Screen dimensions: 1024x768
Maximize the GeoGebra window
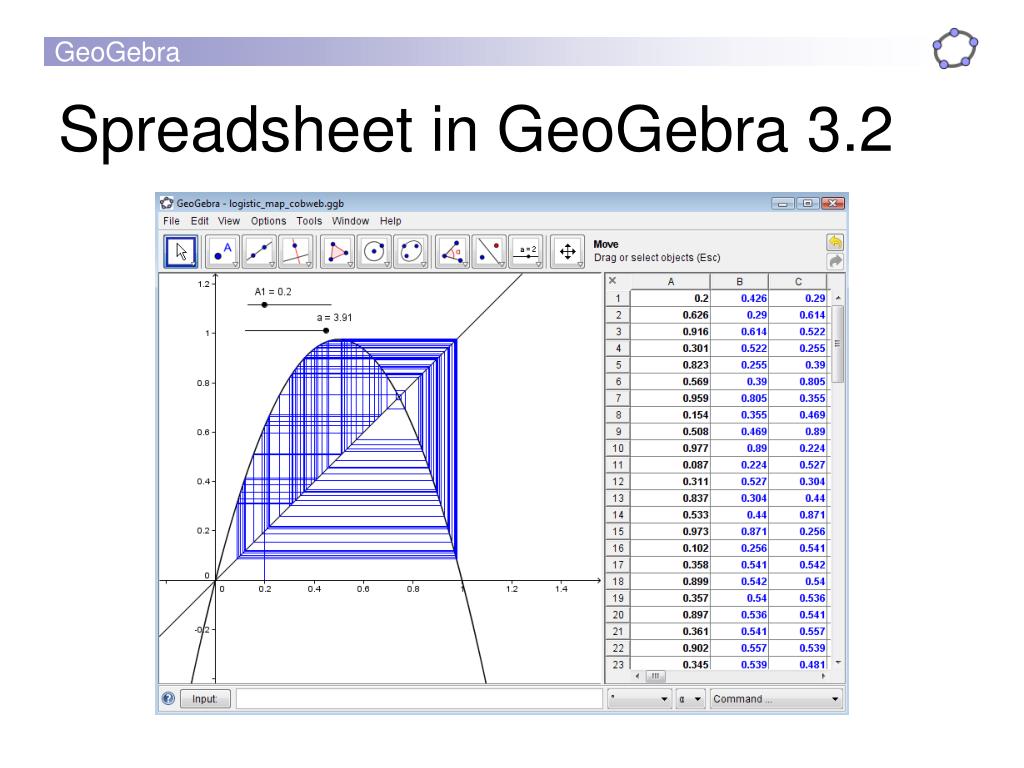[x=807, y=203]
